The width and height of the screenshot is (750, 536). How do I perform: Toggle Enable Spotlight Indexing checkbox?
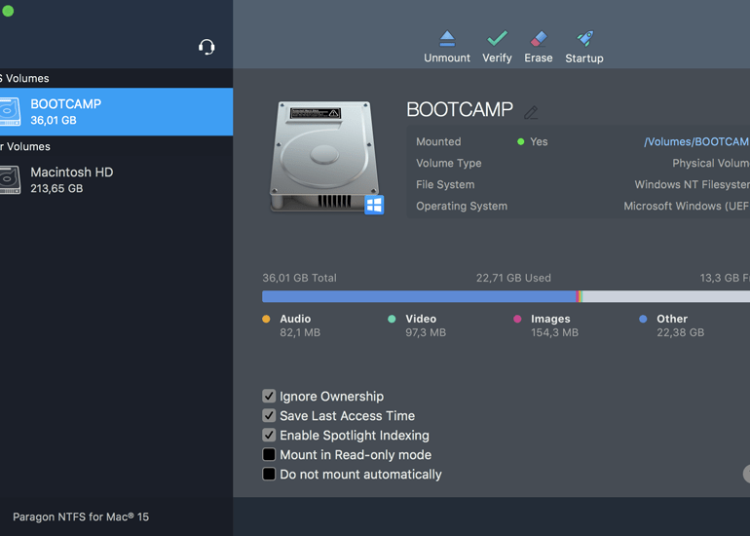point(269,435)
